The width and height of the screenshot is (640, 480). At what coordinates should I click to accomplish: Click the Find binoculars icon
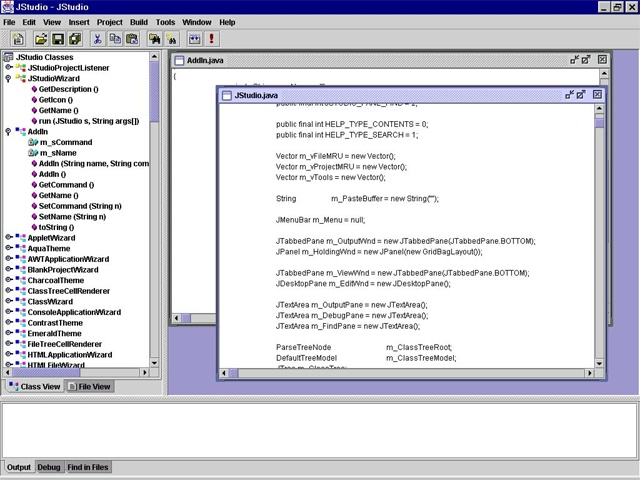click(154, 39)
